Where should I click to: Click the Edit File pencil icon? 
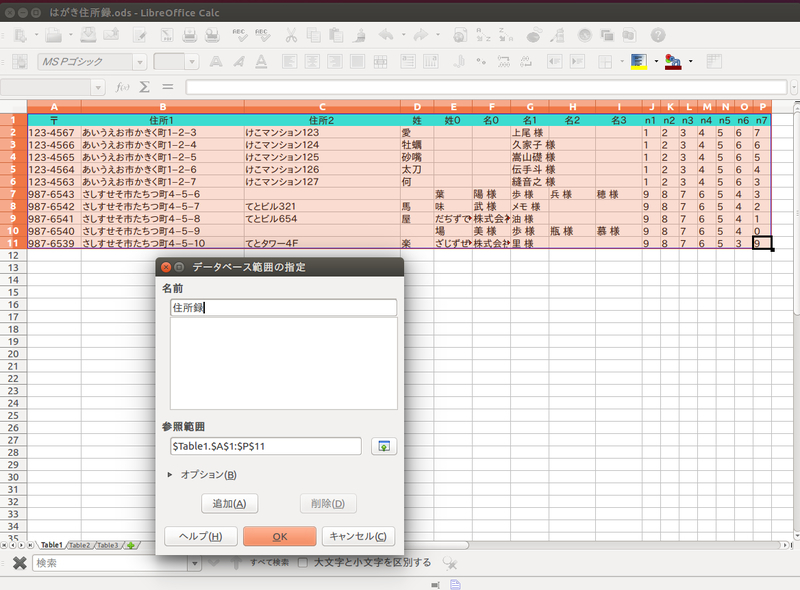point(139,35)
